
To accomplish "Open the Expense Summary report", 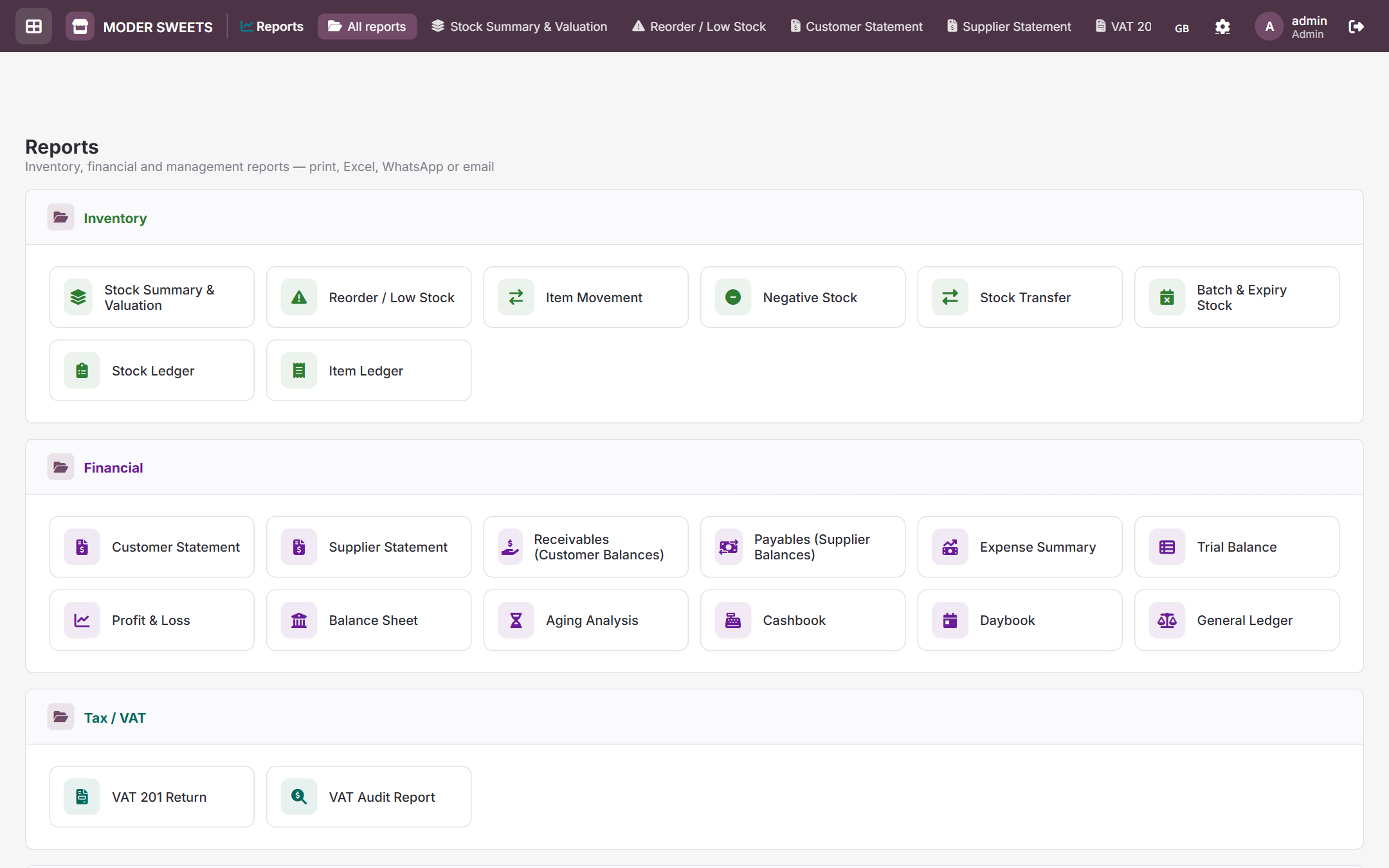I will coord(1020,547).
